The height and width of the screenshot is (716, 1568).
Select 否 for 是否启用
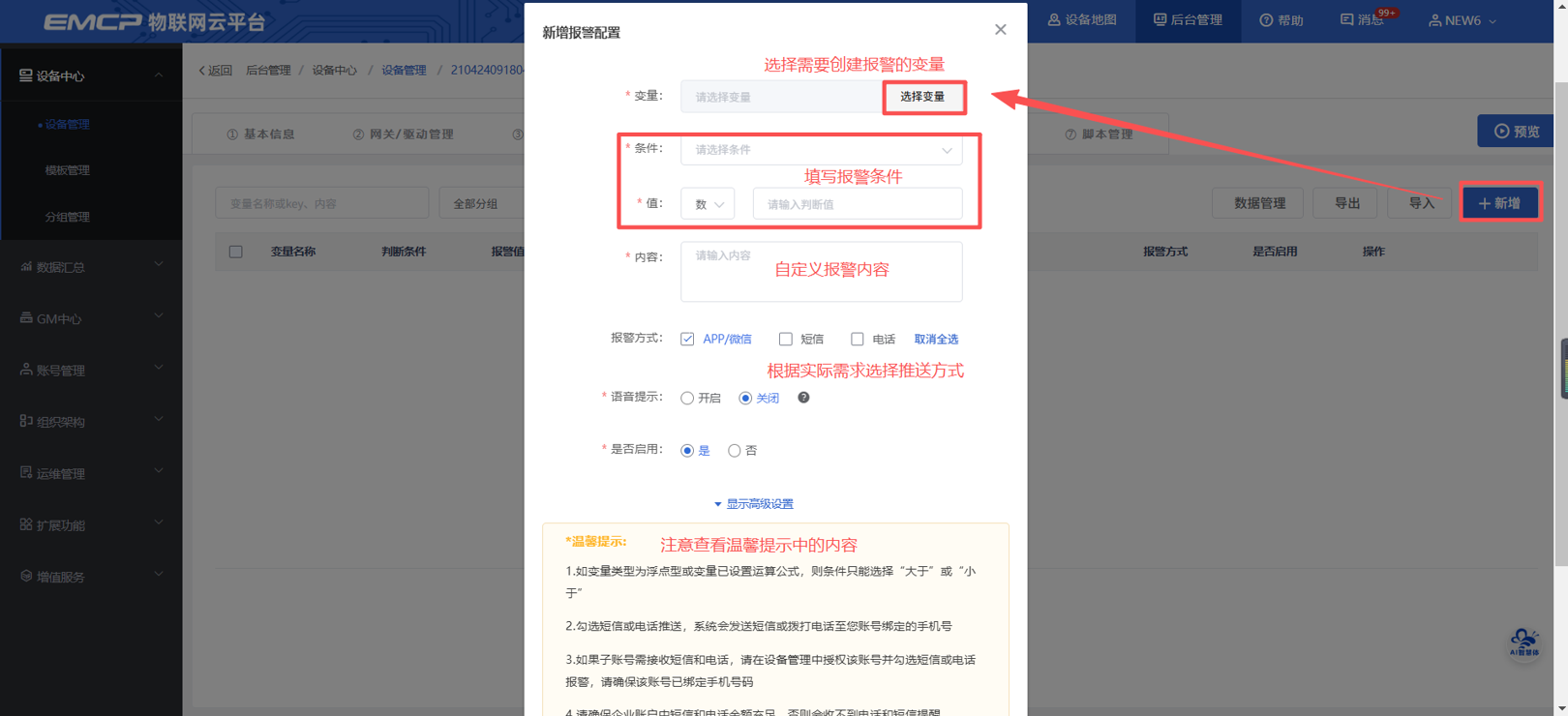(735, 450)
